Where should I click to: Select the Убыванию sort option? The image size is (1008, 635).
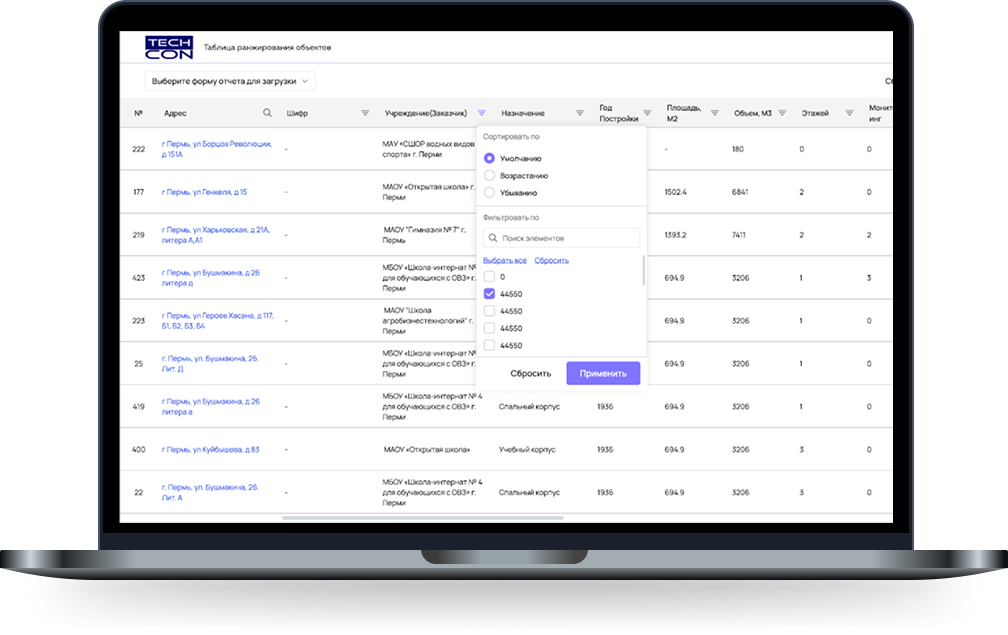[489, 193]
